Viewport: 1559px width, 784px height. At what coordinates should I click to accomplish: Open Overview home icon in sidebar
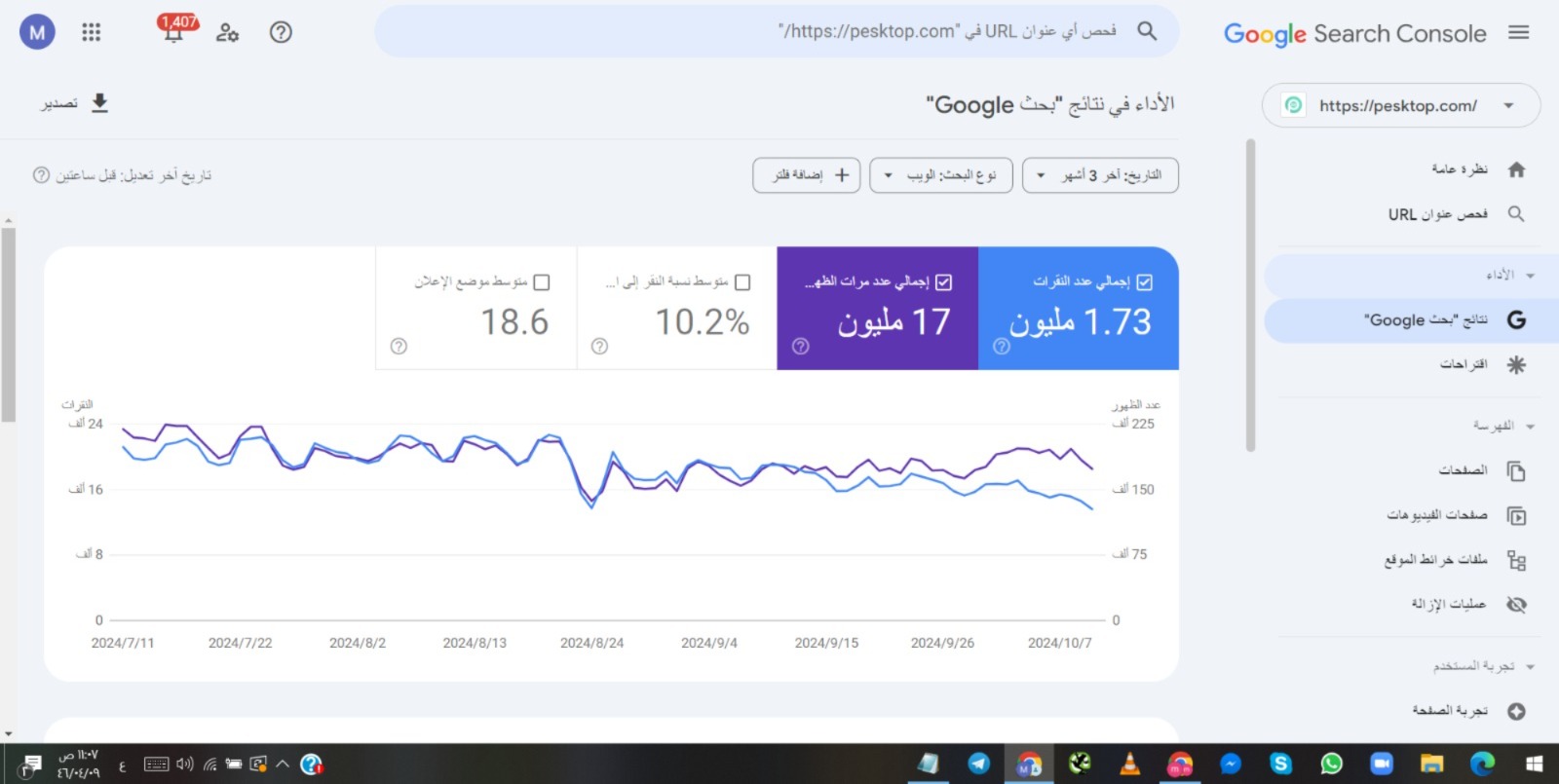(x=1516, y=169)
